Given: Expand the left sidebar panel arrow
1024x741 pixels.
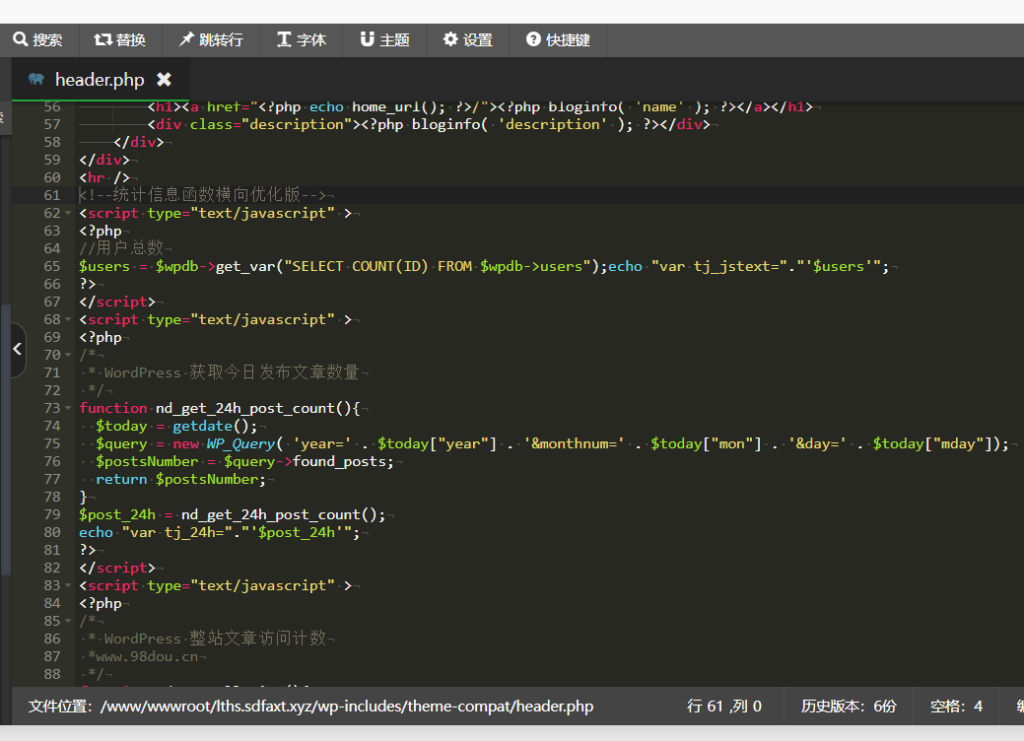Looking at the screenshot, I should click(x=17, y=349).
